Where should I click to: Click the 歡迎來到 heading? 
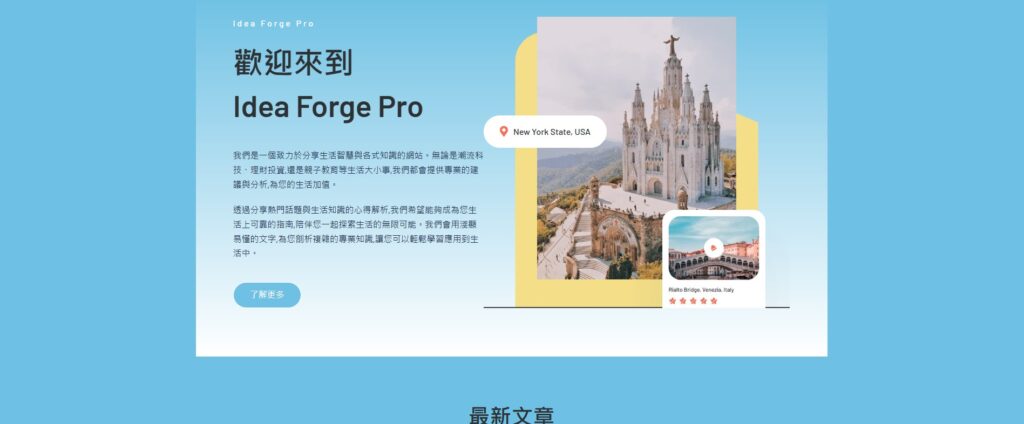pos(293,63)
